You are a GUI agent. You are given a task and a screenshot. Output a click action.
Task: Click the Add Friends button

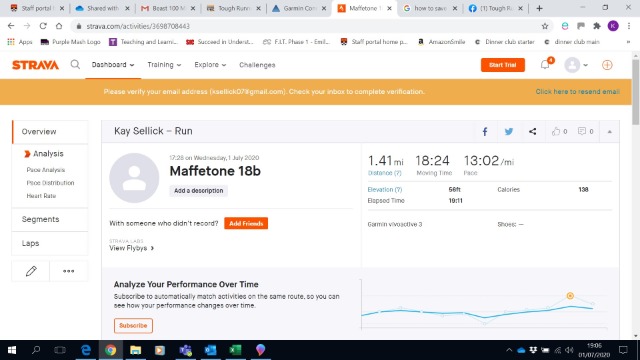(x=246, y=223)
